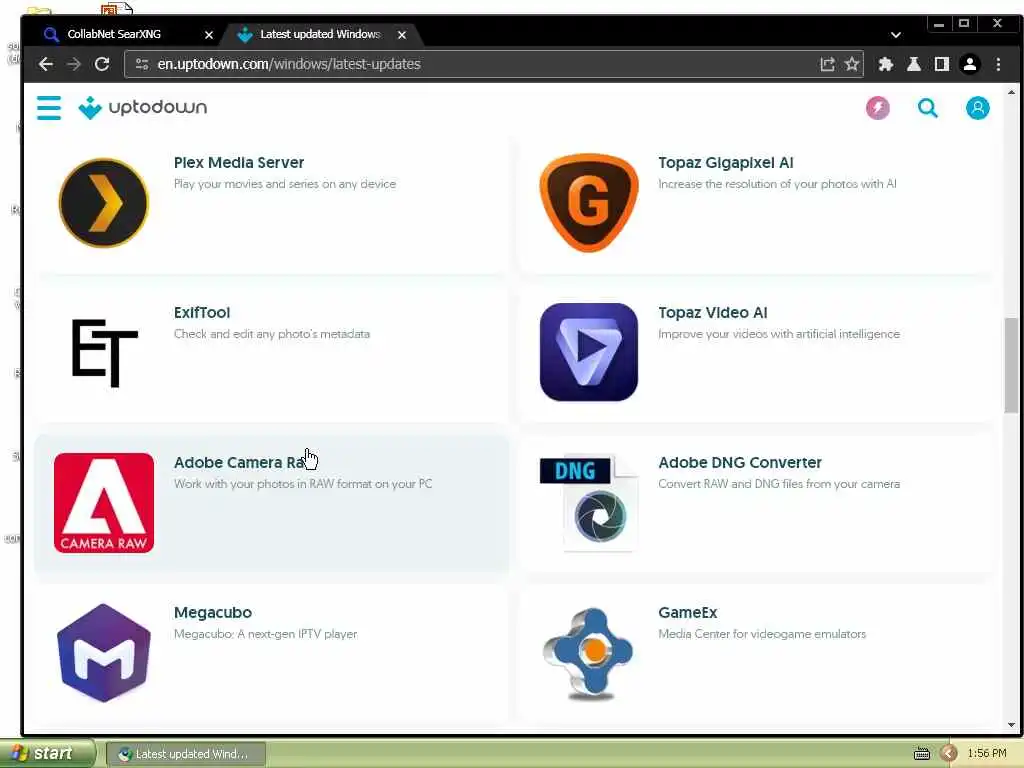Click 'Check and edit any photo's metadata' text
This screenshot has width=1024, height=768.
pos(272,334)
